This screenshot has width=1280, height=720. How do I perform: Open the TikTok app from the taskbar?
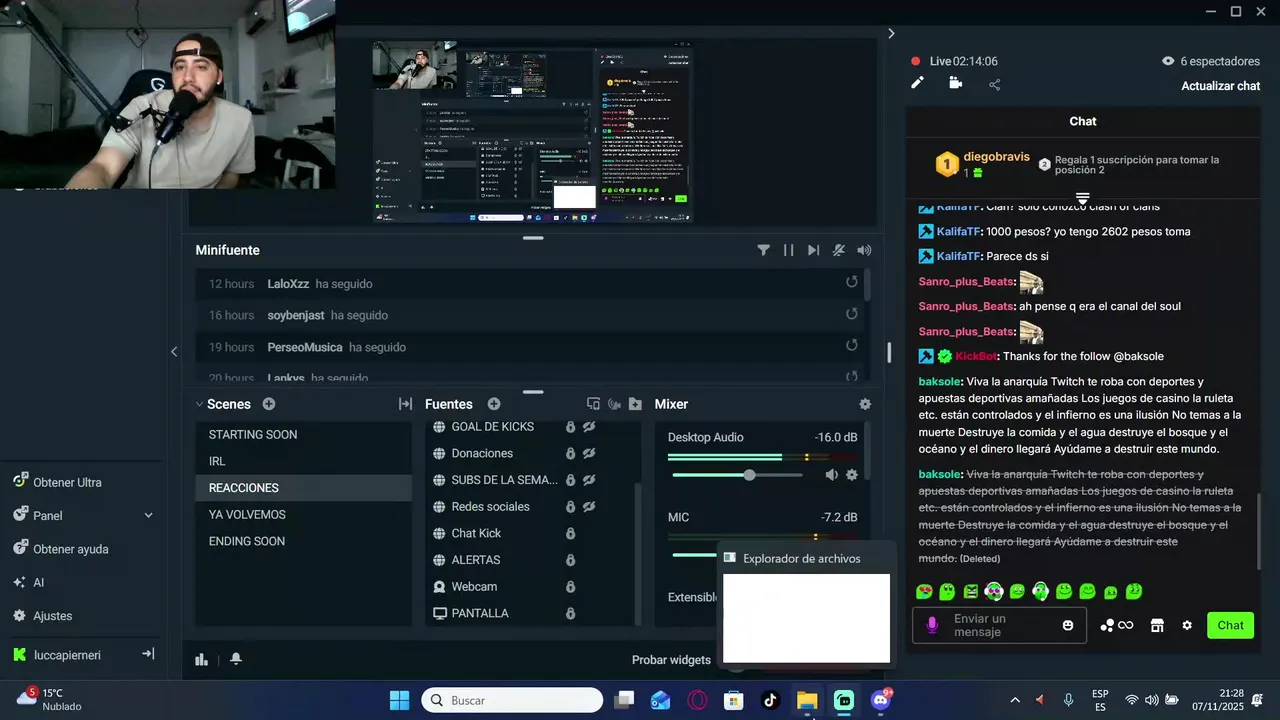tap(770, 700)
